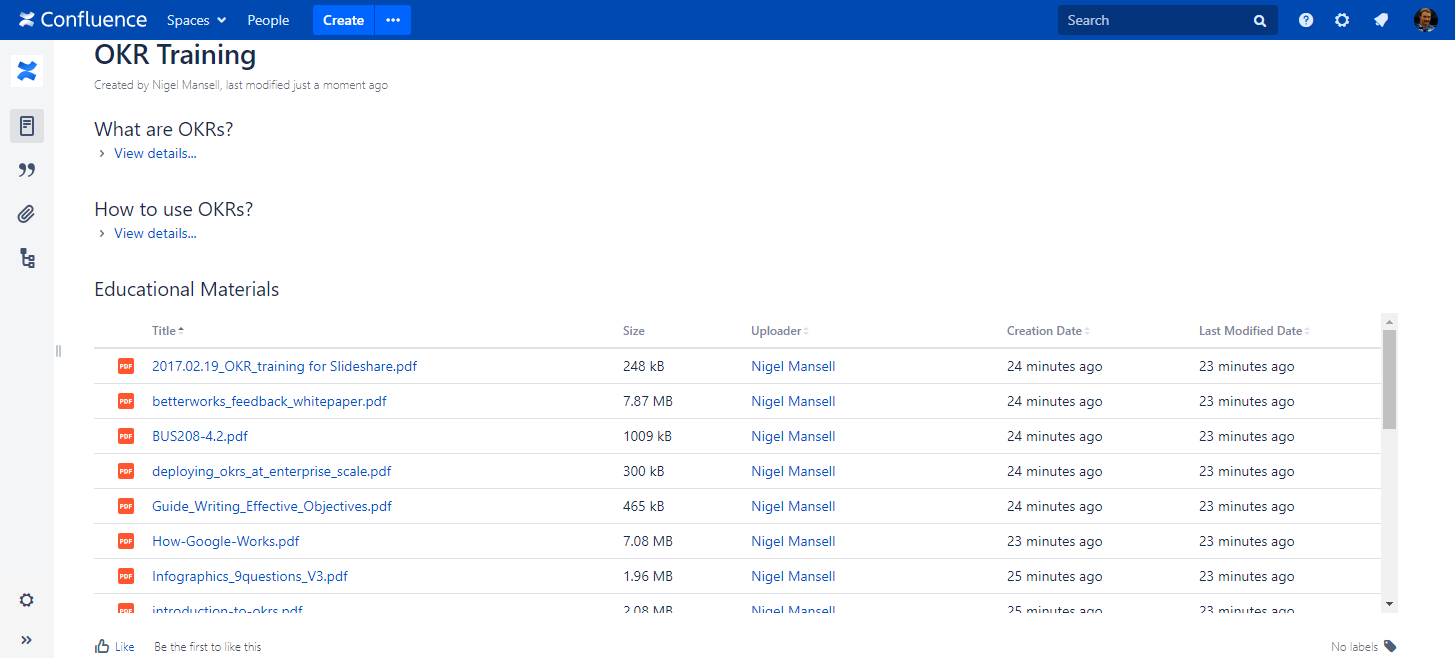Open space settings gear in sidebar
Screen dimensions: 1455x658
pyautogui.click(x=27, y=600)
